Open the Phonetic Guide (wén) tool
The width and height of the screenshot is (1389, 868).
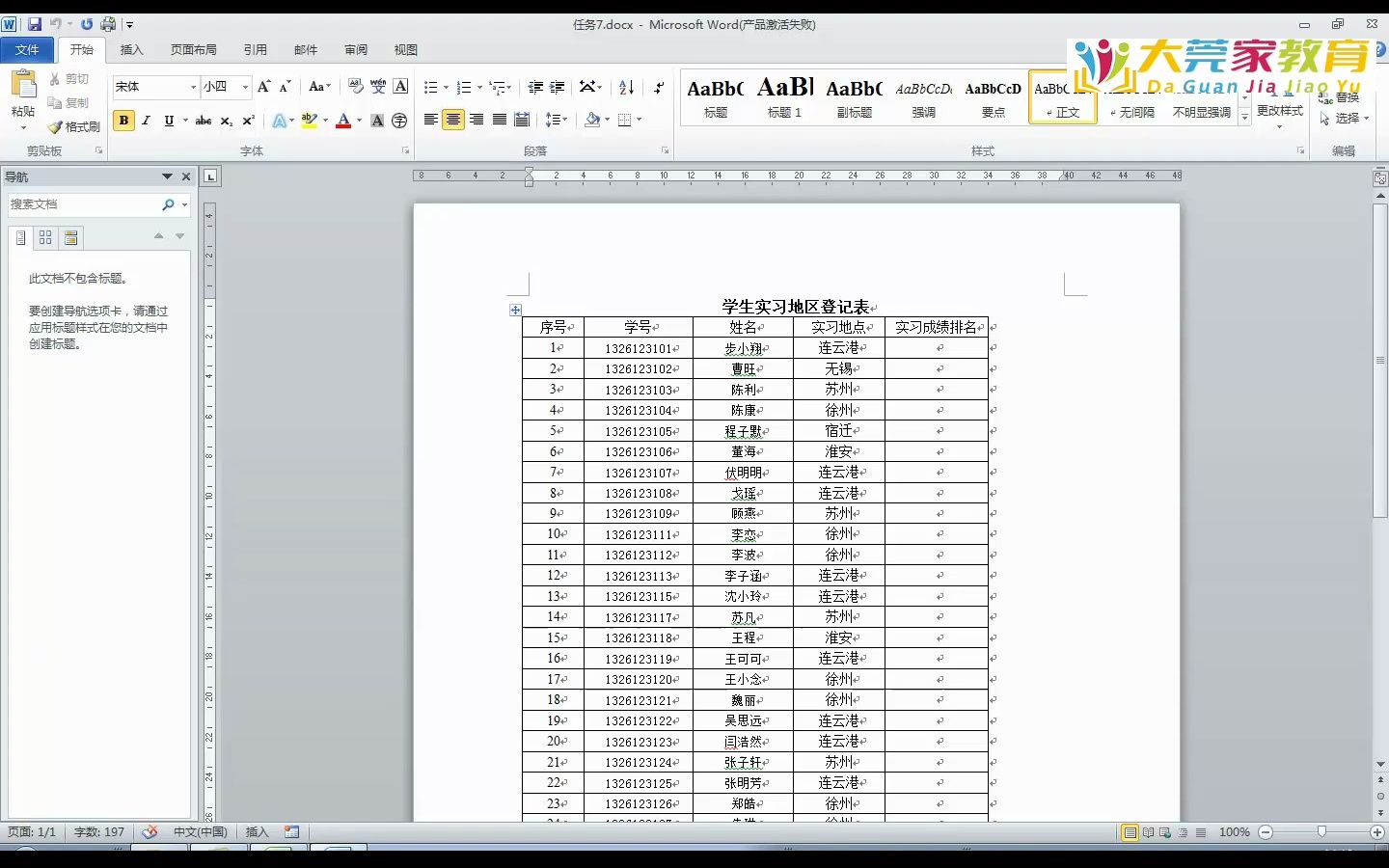tap(378, 87)
